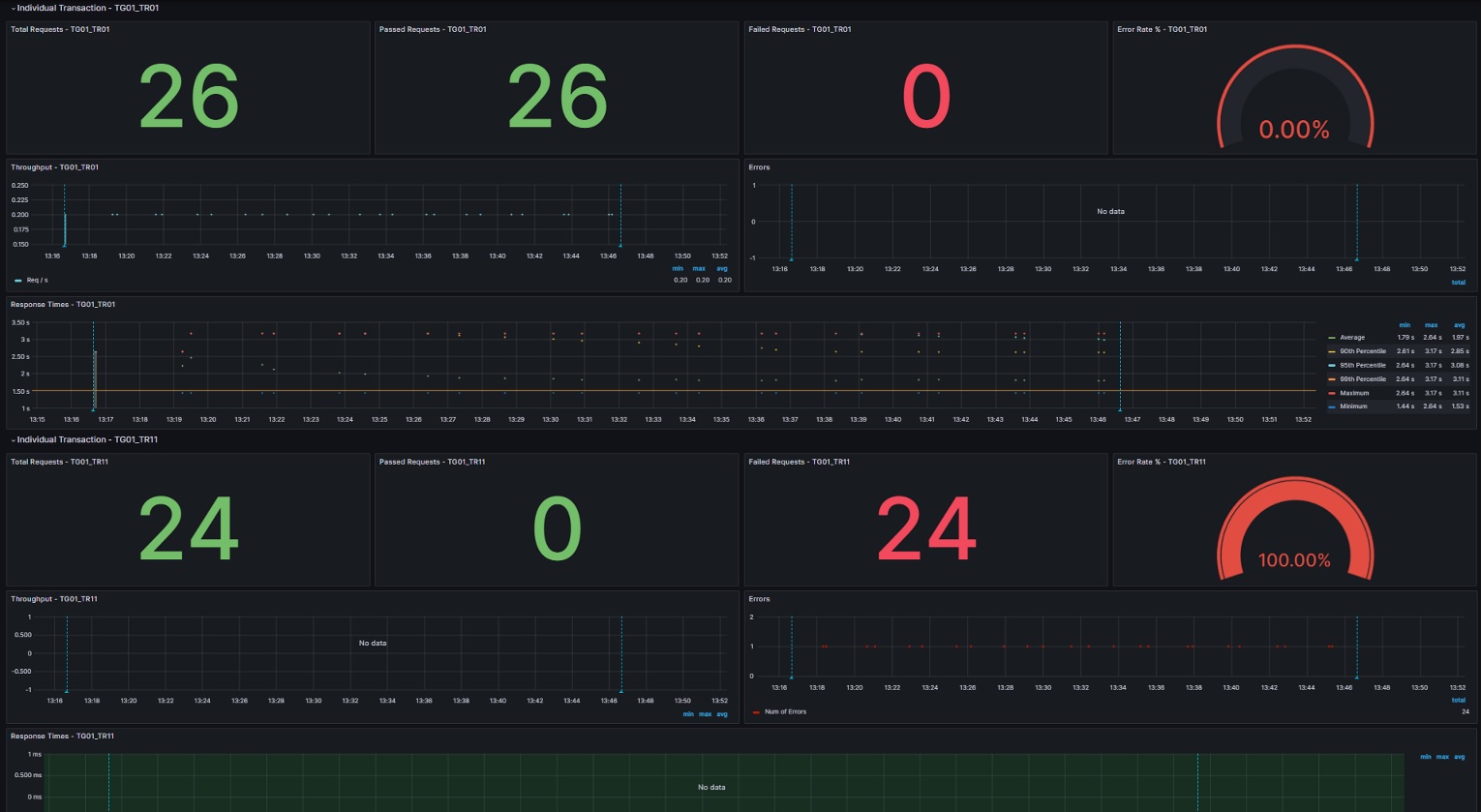The height and width of the screenshot is (812, 1481).
Task: Click the Minimum series color line
Action: [1332, 406]
